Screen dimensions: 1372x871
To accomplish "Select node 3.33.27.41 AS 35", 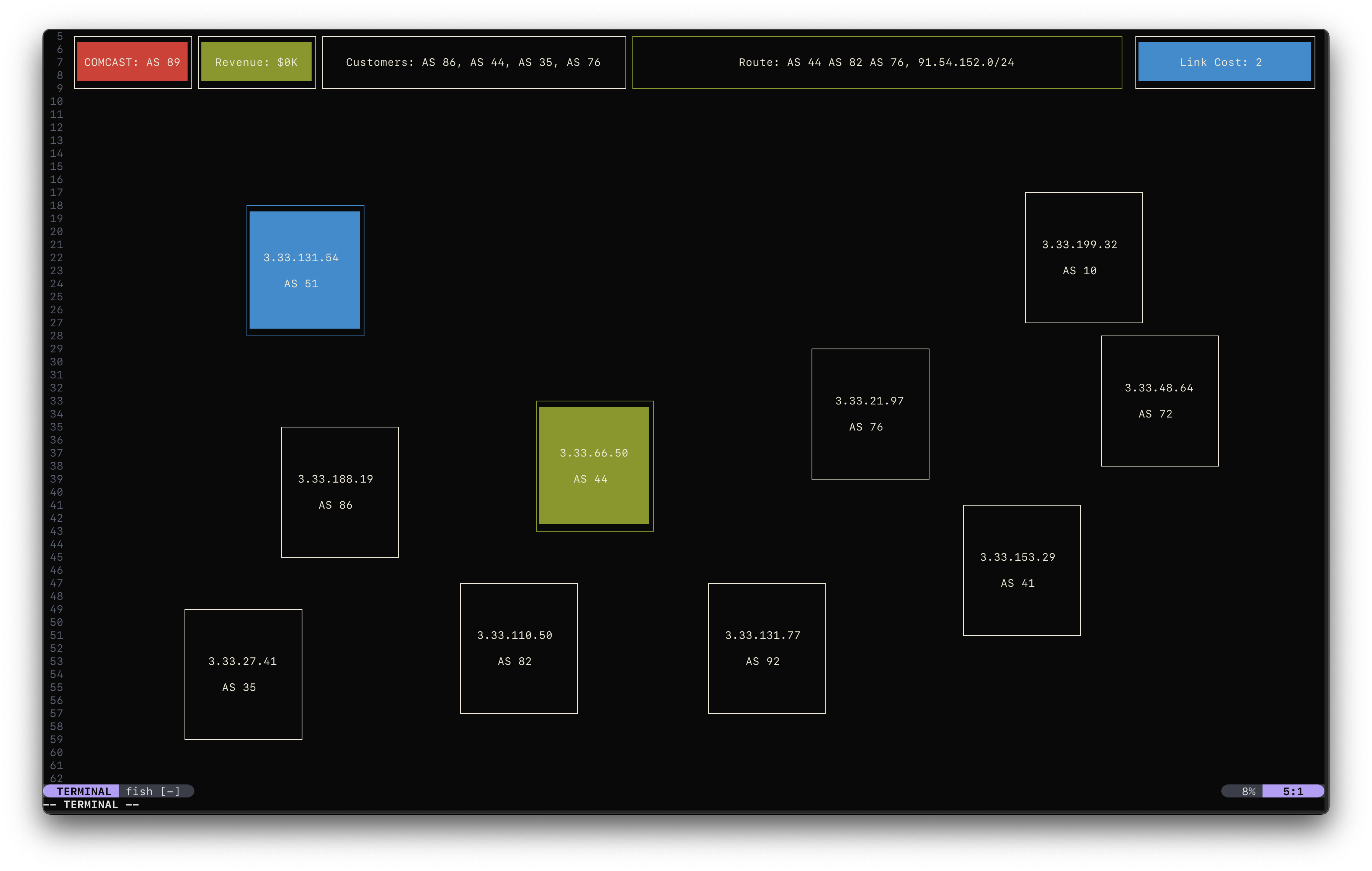I will click(243, 675).
